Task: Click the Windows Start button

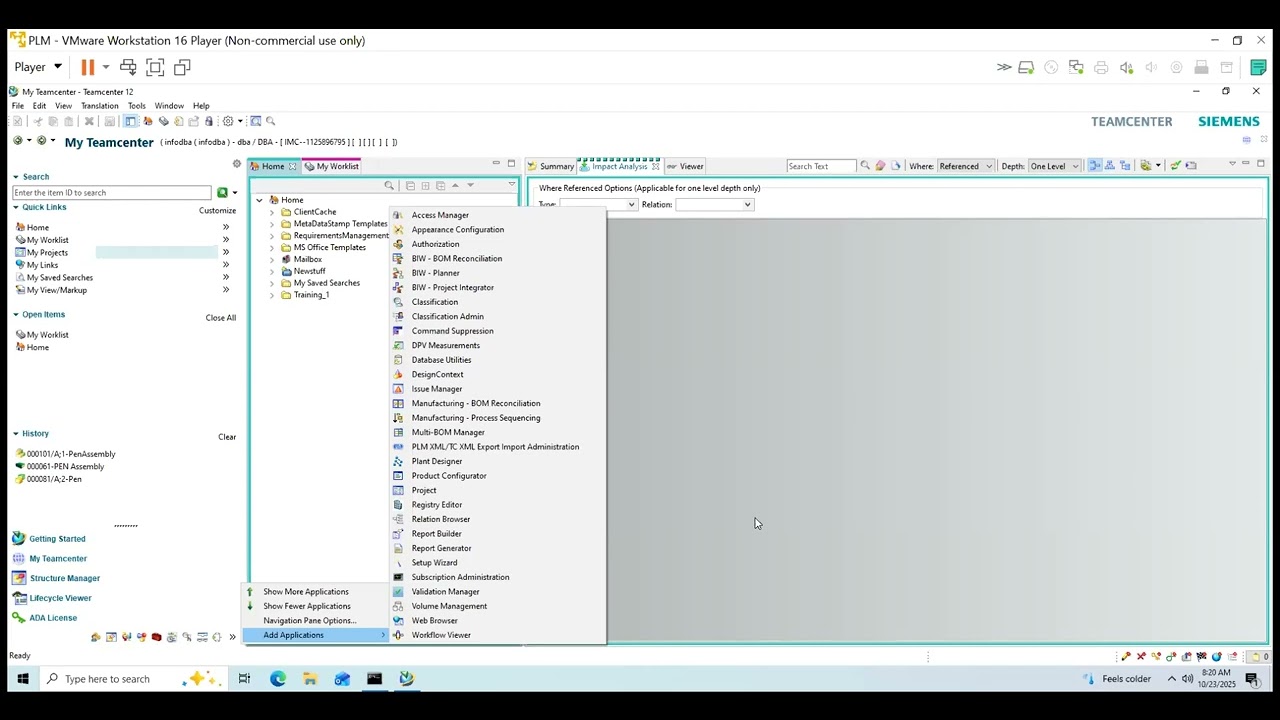Action: point(21,679)
